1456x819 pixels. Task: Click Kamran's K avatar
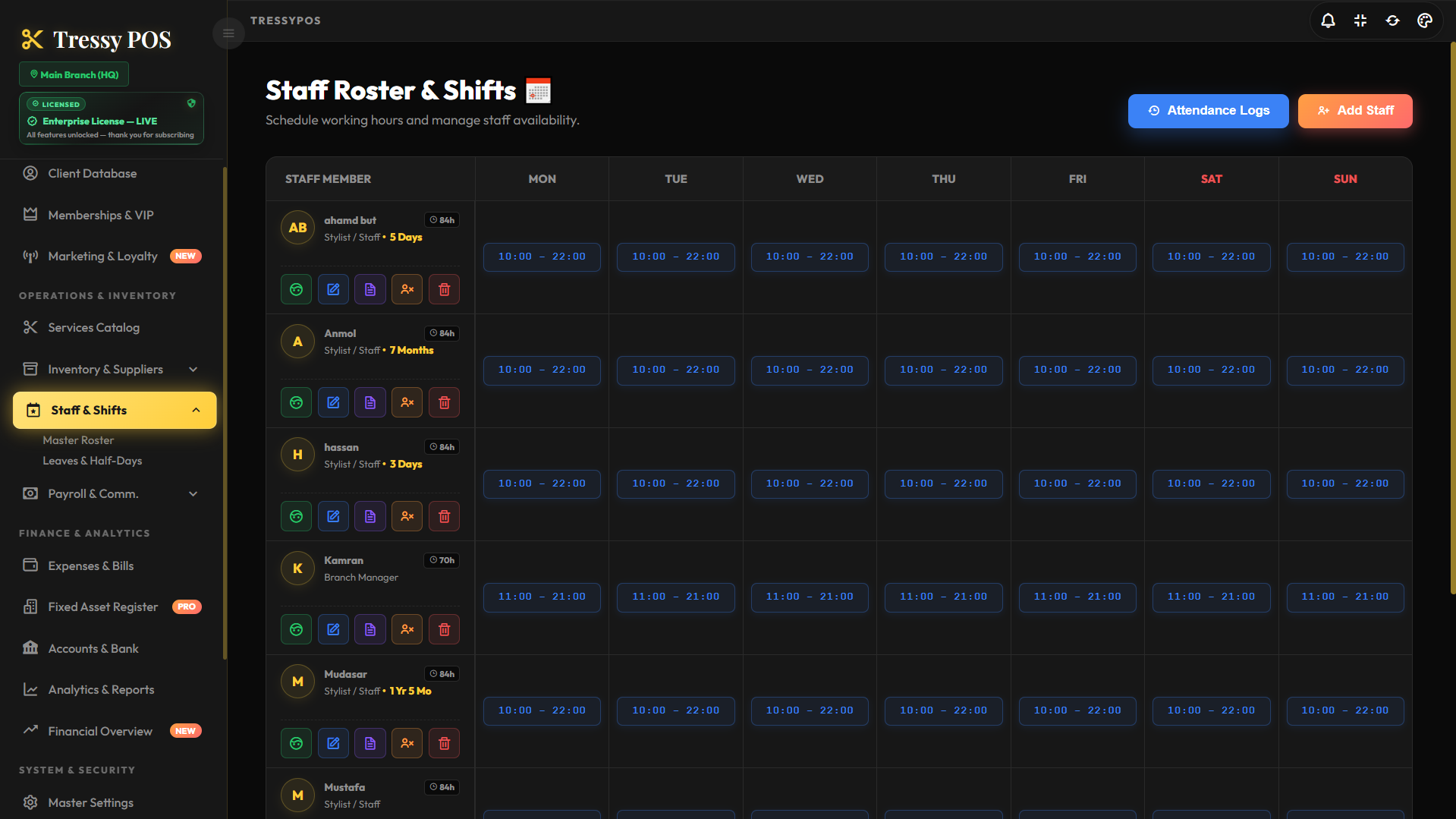tap(297, 568)
